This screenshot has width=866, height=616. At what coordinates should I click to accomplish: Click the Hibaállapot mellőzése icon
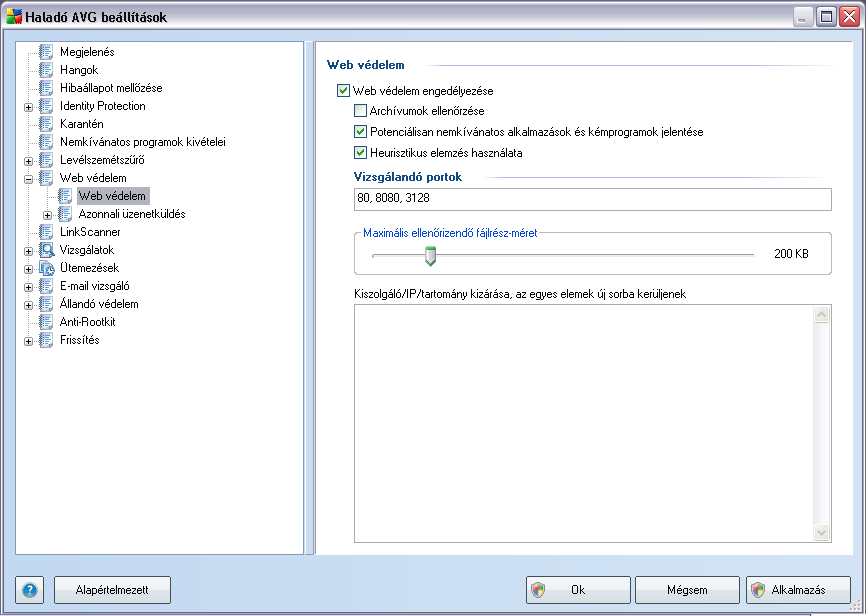tap(46, 88)
